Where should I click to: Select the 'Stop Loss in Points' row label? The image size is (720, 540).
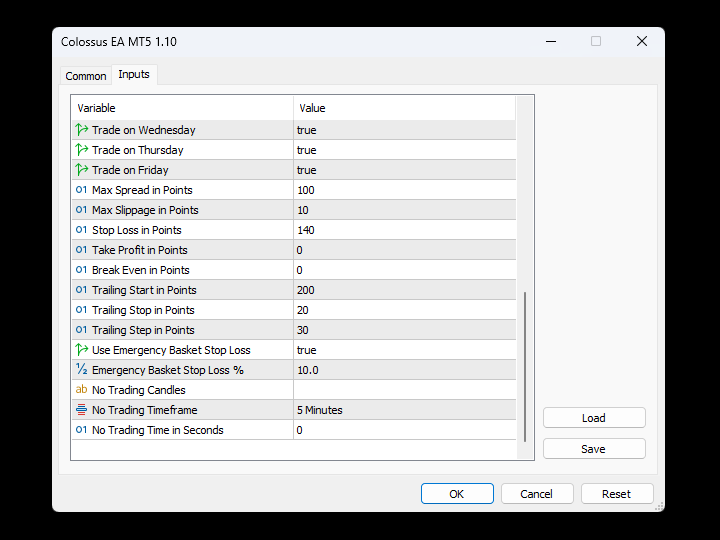tap(137, 230)
